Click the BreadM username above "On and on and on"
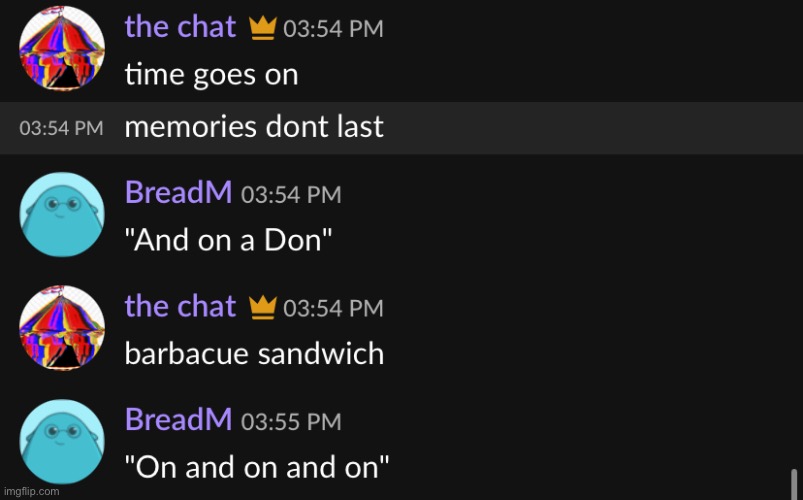This screenshot has width=803, height=500. (x=178, y=419)
